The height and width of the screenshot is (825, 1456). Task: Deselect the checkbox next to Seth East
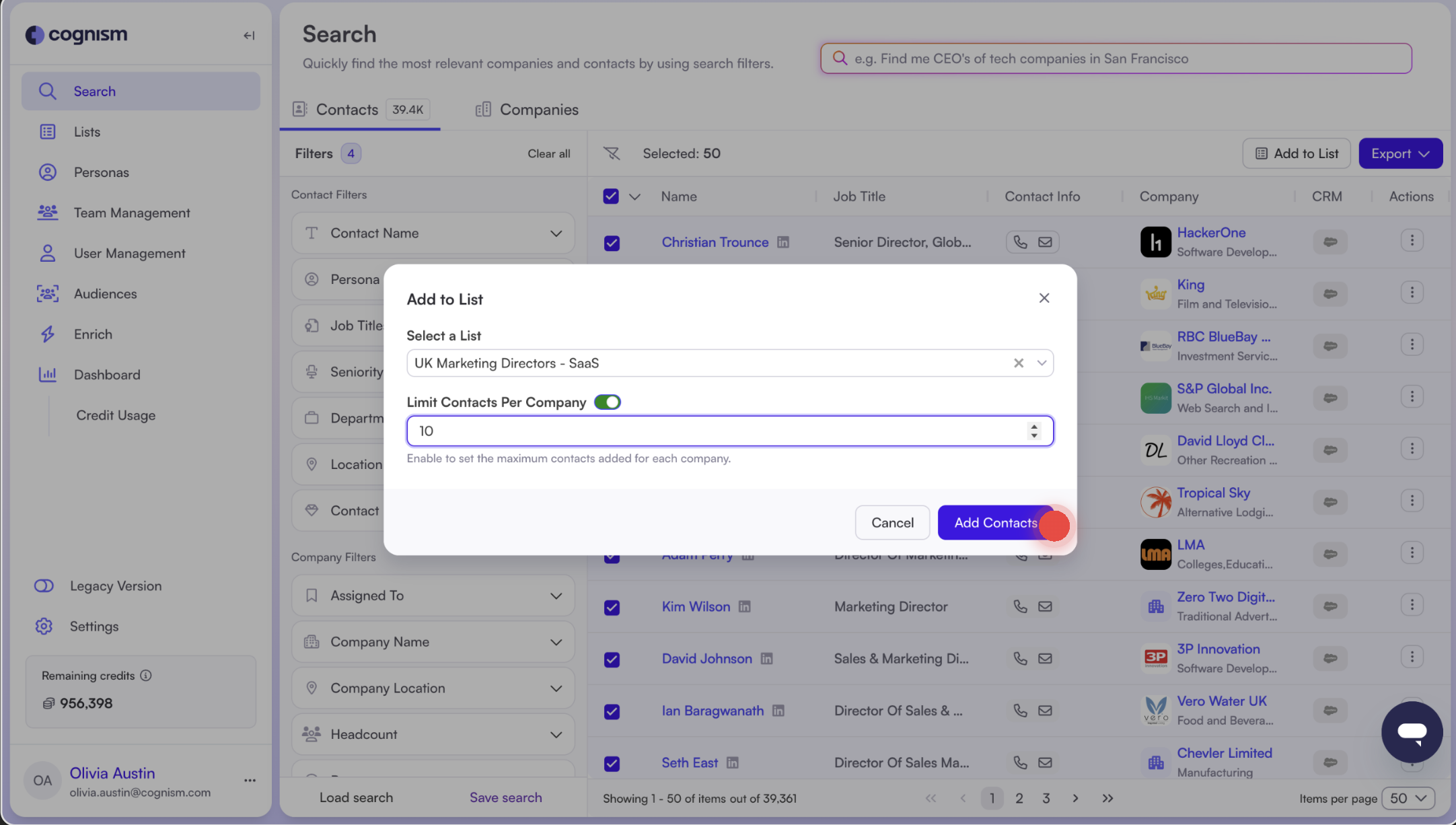point(611,763)
